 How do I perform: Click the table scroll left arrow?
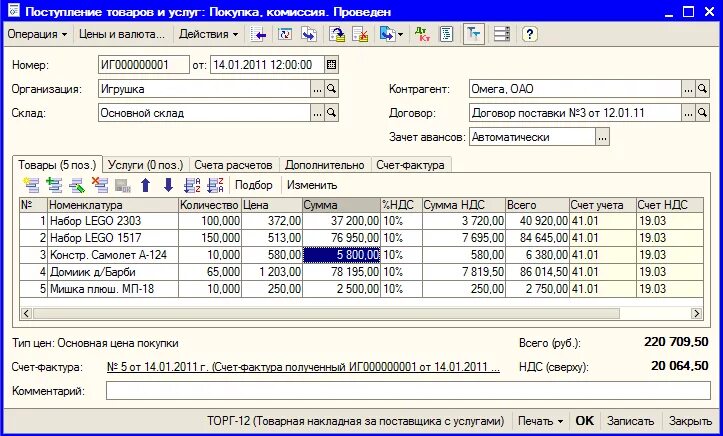26,313
